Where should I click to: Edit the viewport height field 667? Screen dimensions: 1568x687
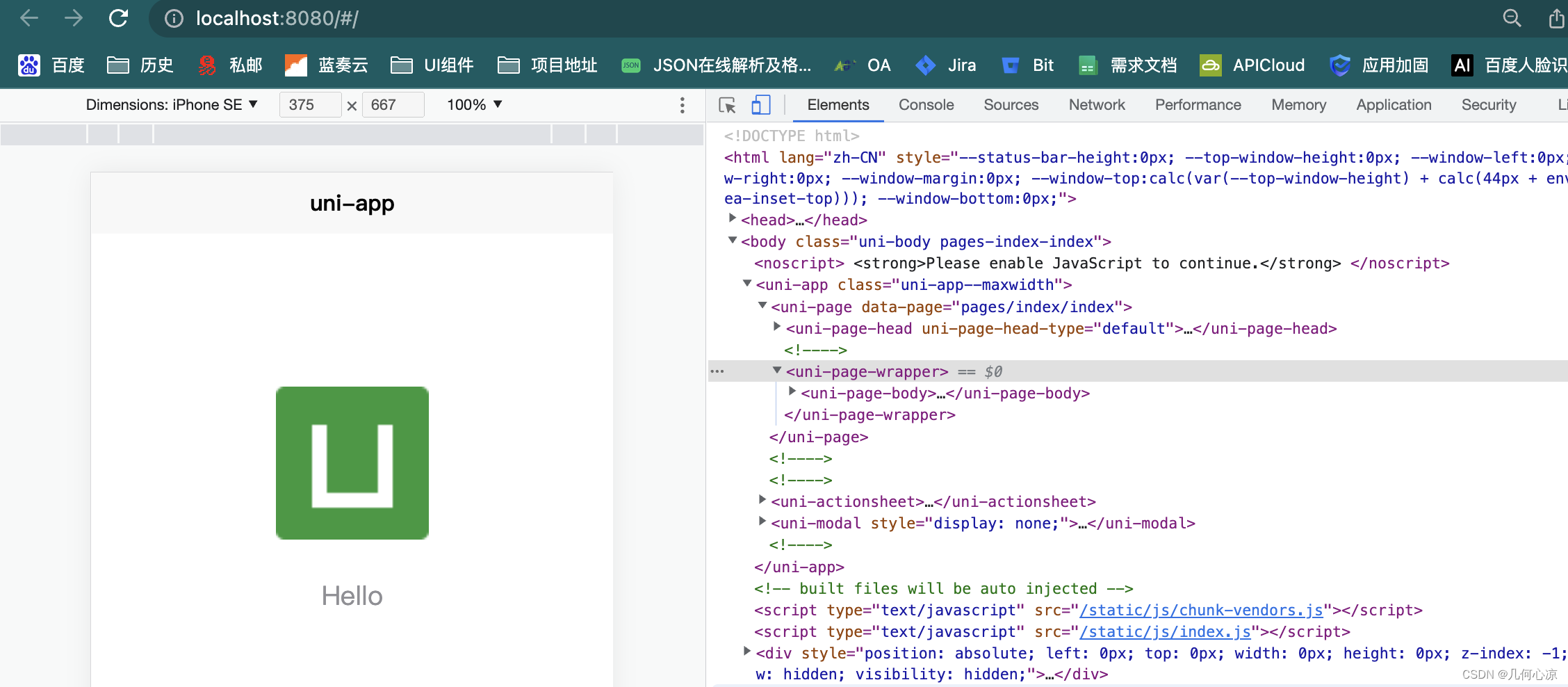click(393, 105)
